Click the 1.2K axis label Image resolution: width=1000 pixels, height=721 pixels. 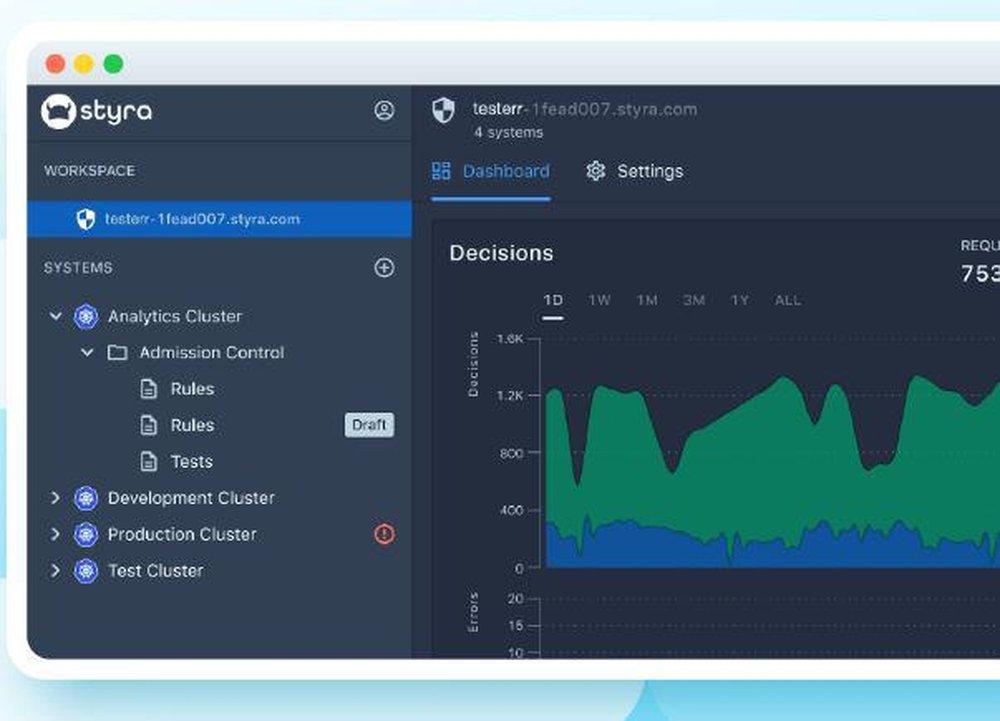click(510, 396)
